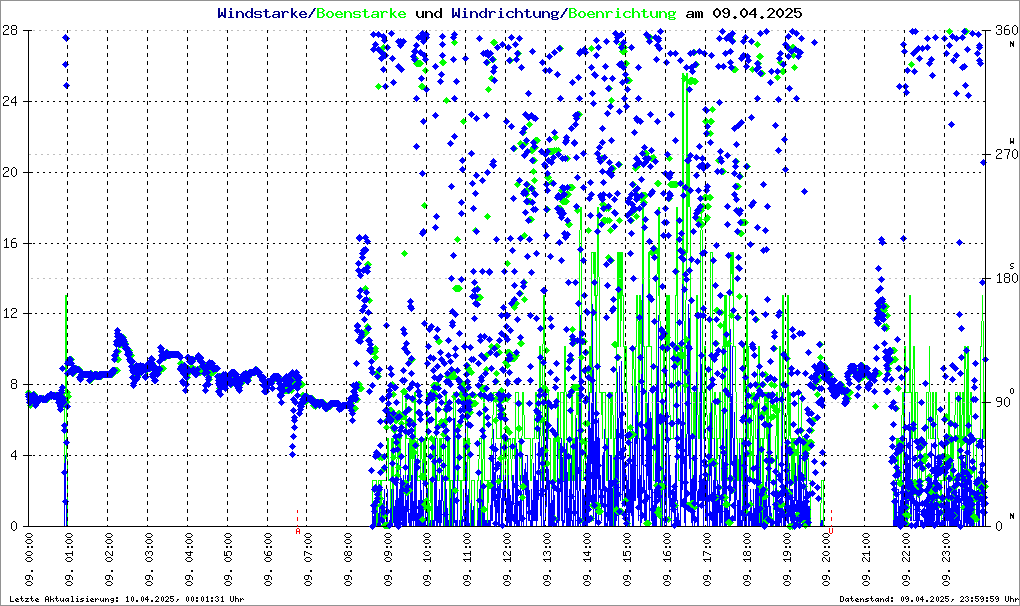Click the red sunrise marker 'A'
The image size is (1020, 606).
click(x=298, y=531)
